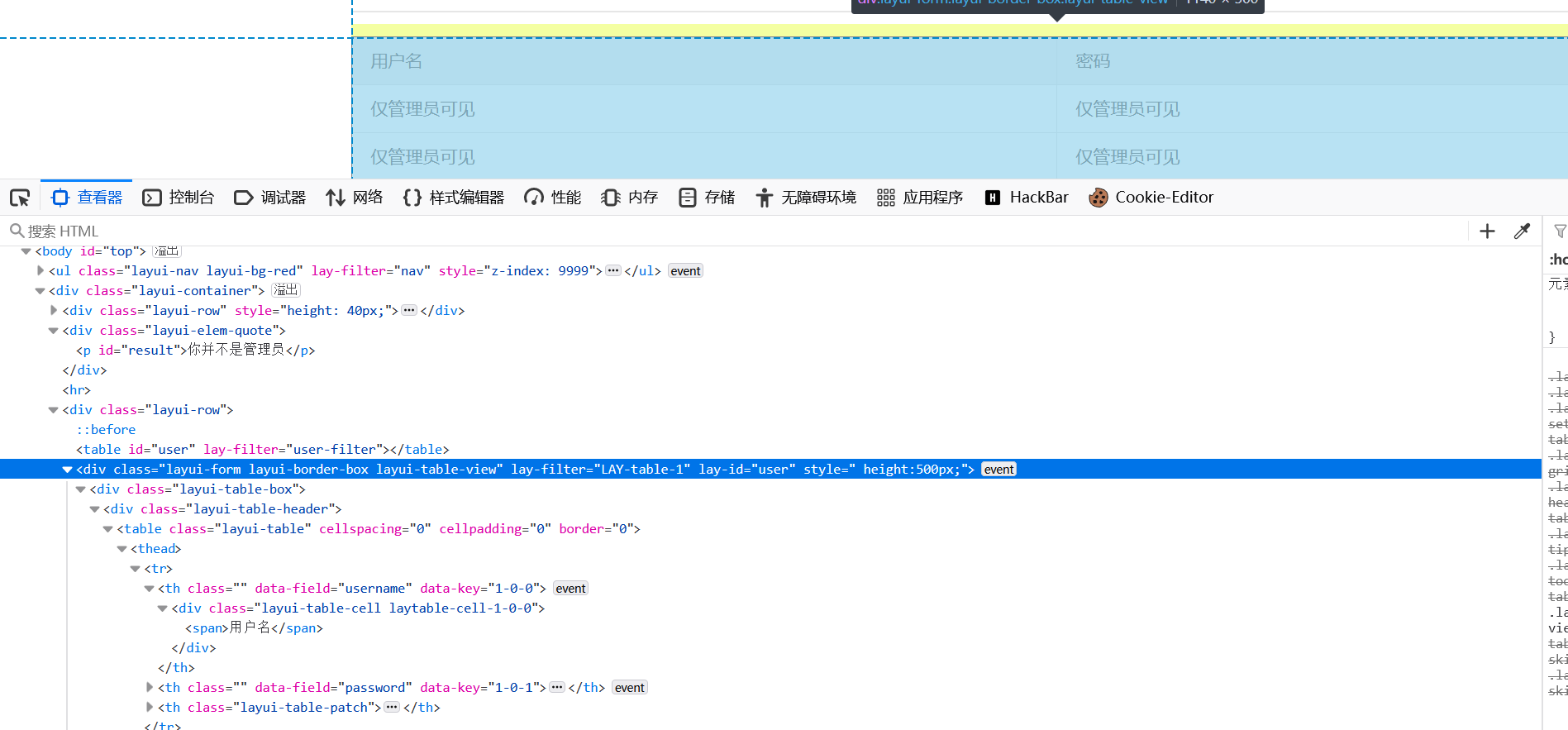Open the 查看器 inspector tab
Screen dimensions: 1568x730
tap(87, 198)
